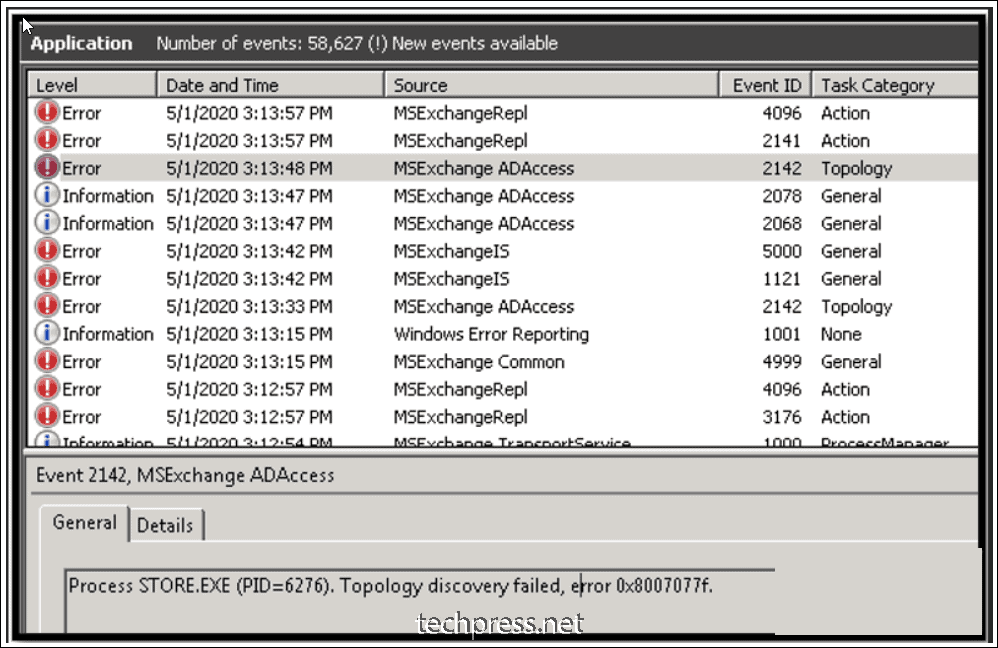Select the Event ID 3176 cell
Screen dimensions: 998x648
coord(782,417)
